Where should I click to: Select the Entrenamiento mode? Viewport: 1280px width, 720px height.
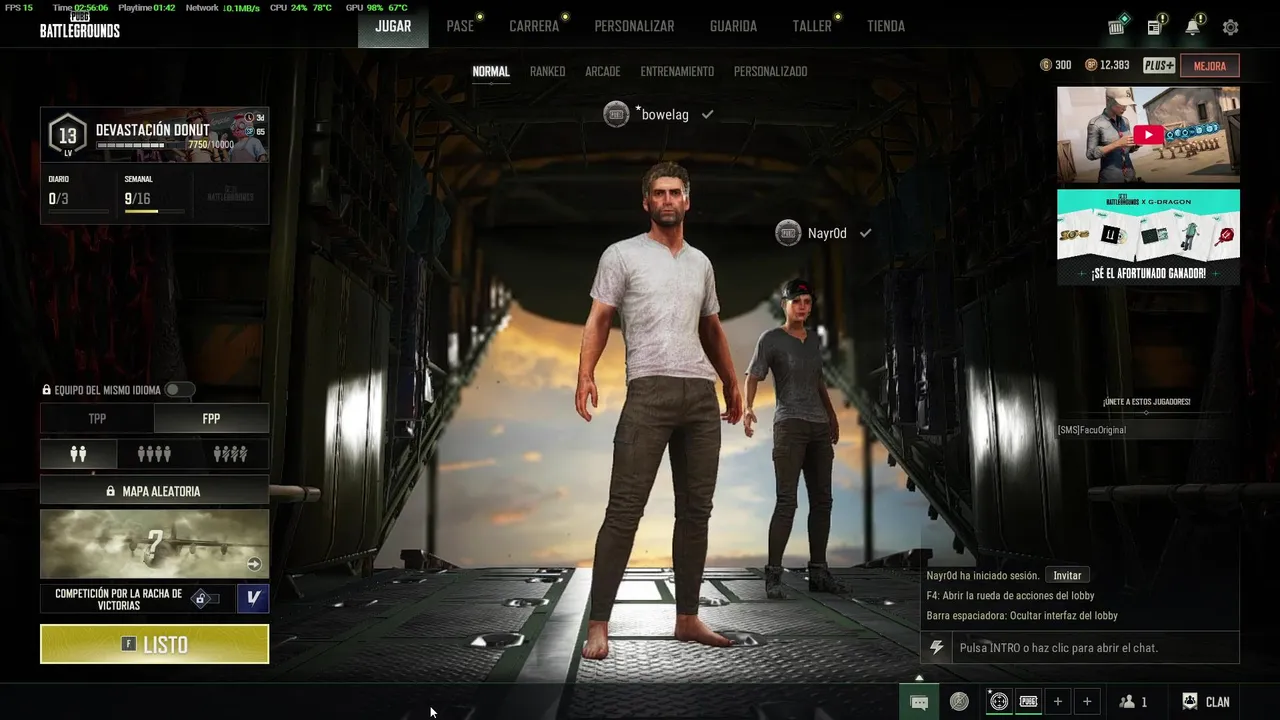click(x=677, y=72)
